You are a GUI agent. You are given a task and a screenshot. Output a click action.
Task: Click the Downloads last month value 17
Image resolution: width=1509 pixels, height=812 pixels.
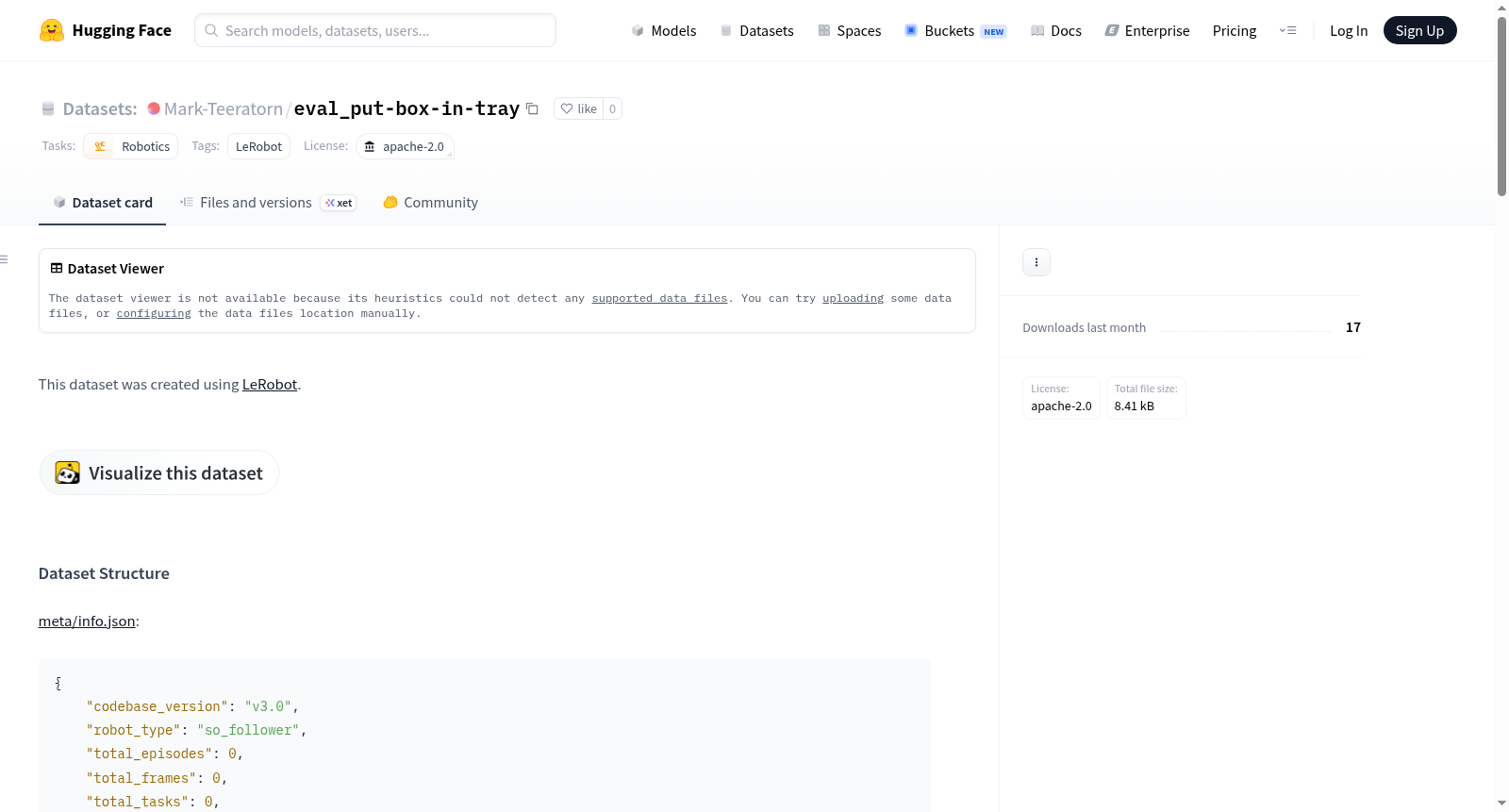click(x=1352, y=327)
